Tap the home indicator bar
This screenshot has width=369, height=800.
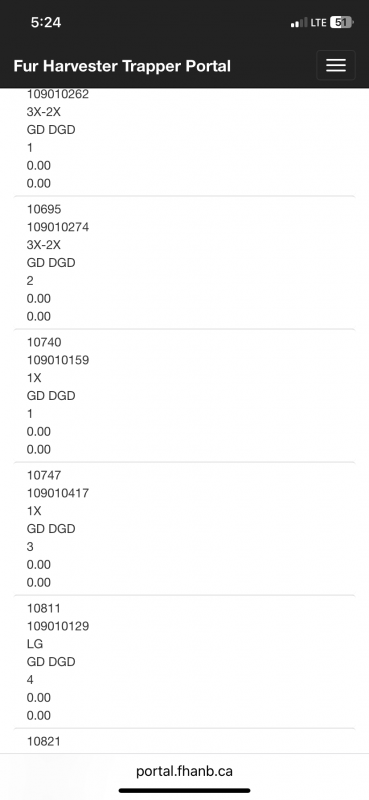pyautogui.click(x=184, y=791)
